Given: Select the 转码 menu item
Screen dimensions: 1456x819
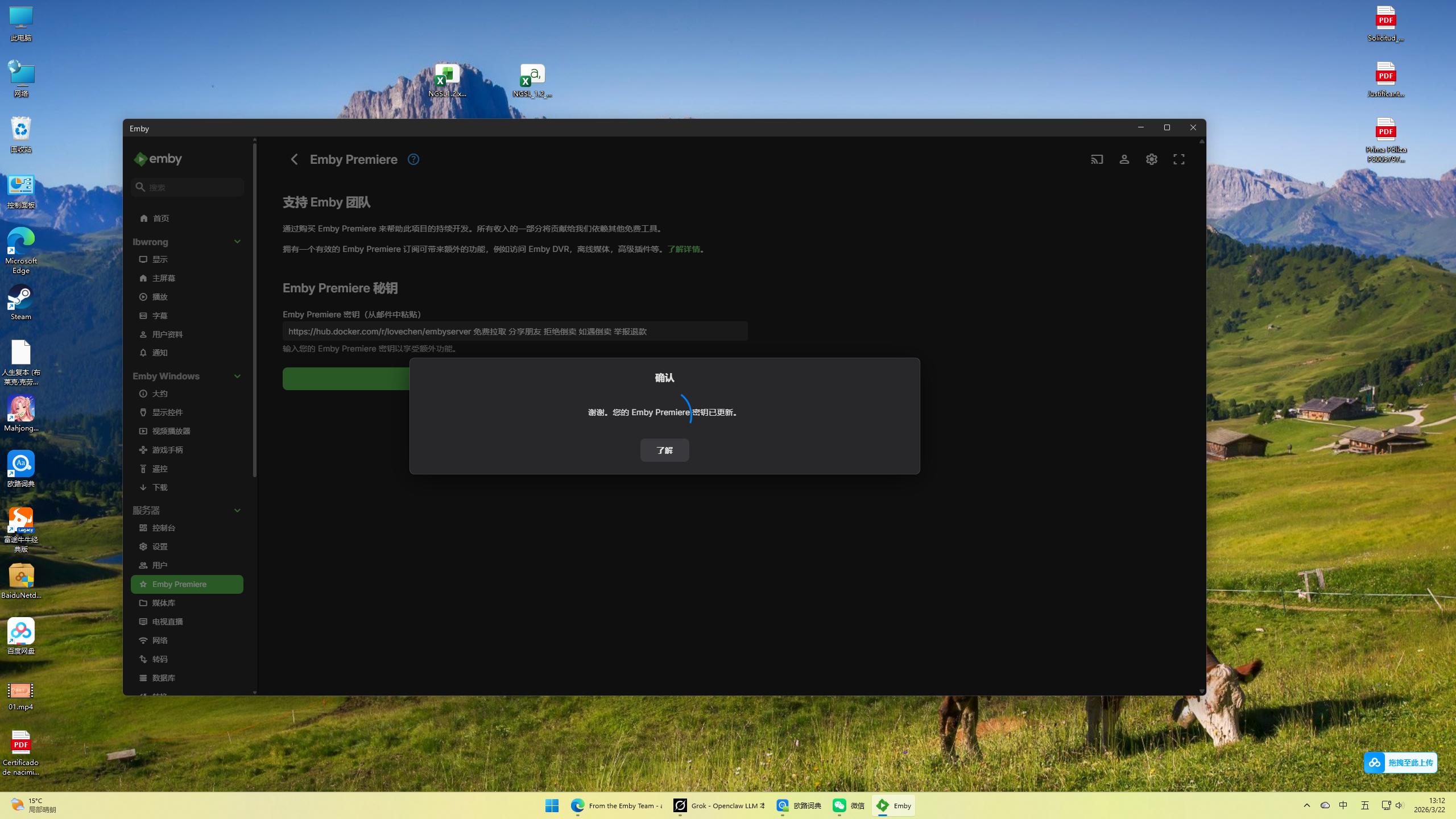Looking at the screenshot, I should (160, 659).
